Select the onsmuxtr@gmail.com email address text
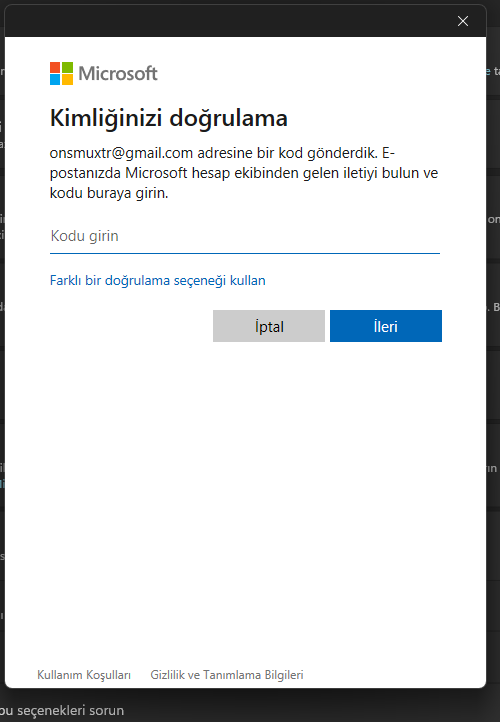The width and height of the screenshot is (500, 722). point(121,153)
